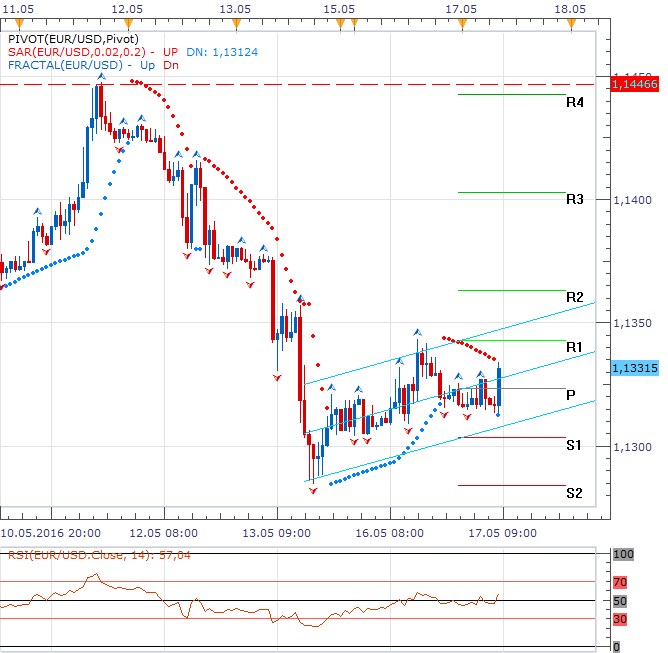668x653 pixels.
Task: Click the RSI 50 level label
Action: 620,601
